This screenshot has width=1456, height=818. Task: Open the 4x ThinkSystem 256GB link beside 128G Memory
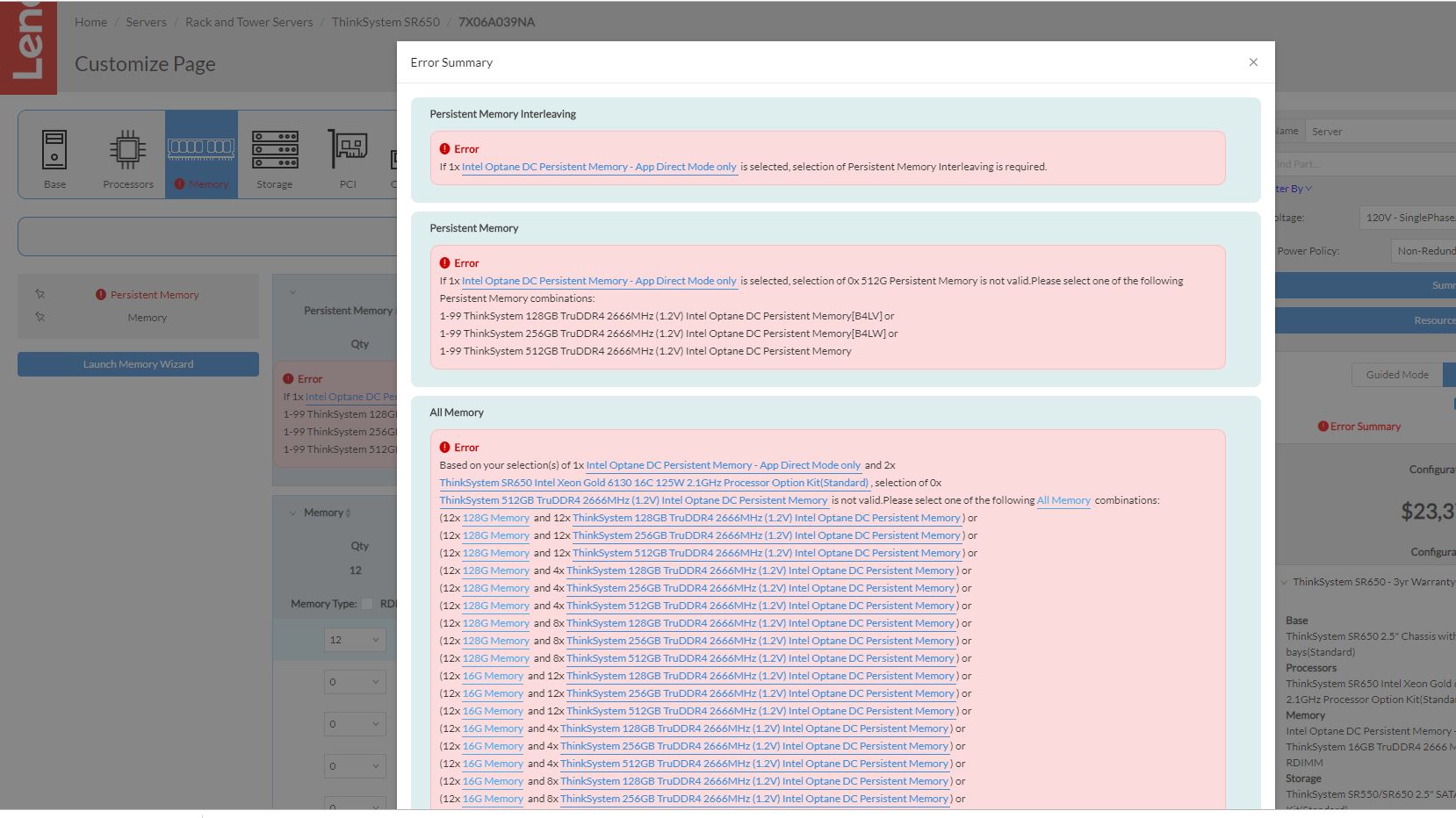coord(760,588)
